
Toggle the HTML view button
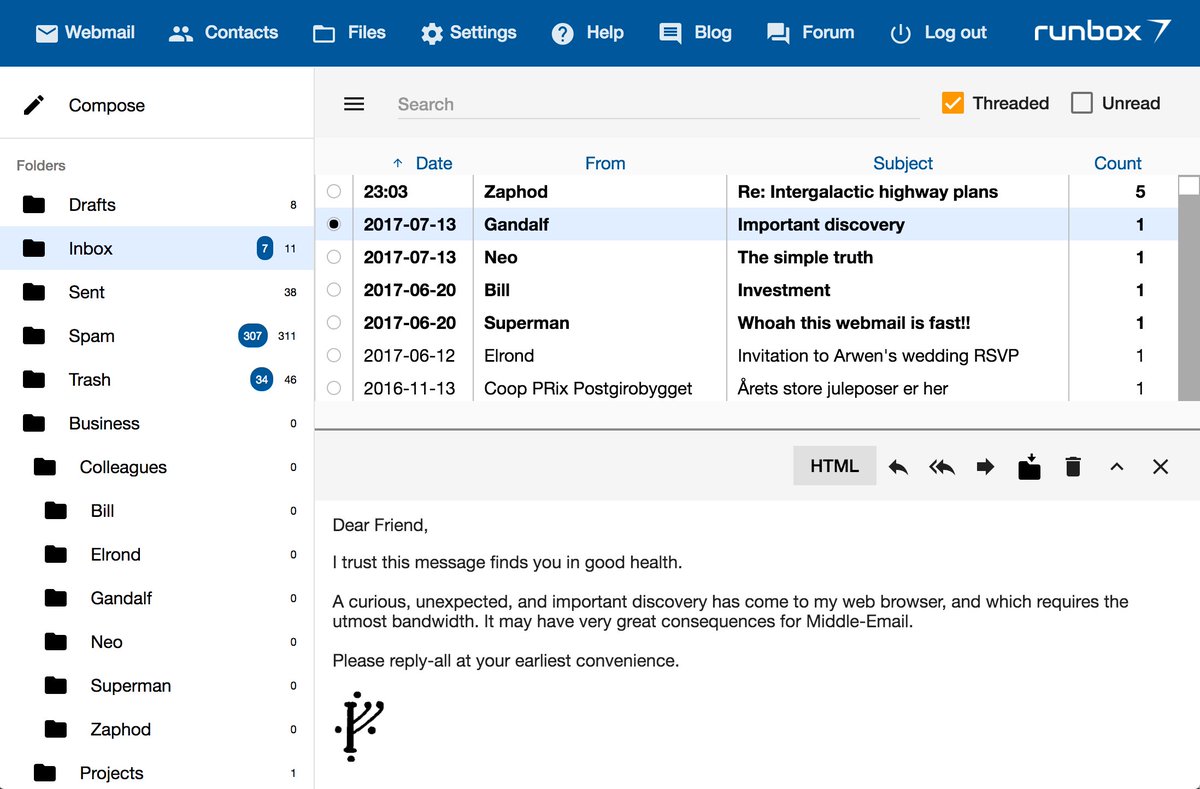(x=834, y=466)
